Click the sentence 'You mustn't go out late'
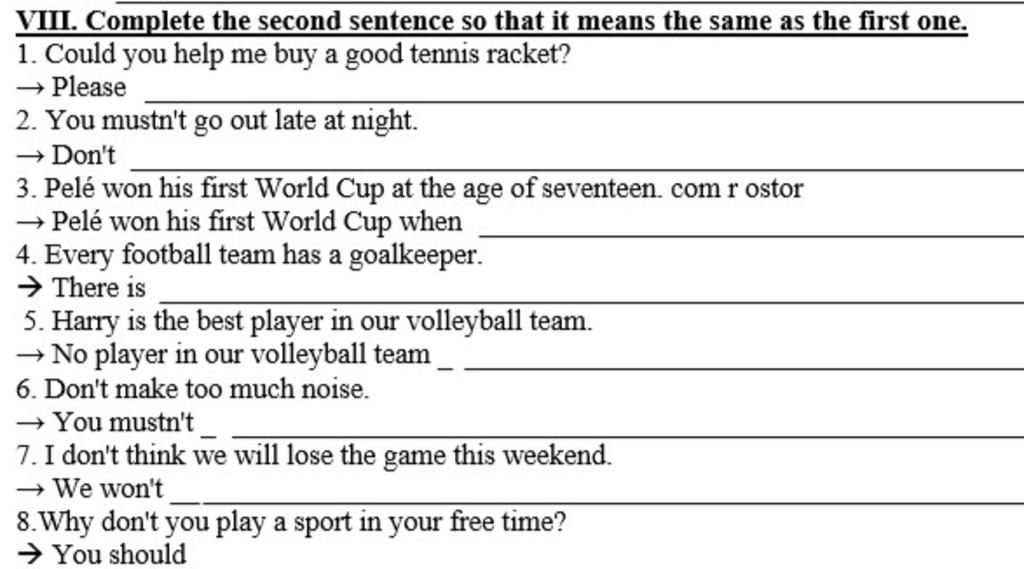This screenshot has width=1024, height=569. pyautogui.click(x=217, y=122)
